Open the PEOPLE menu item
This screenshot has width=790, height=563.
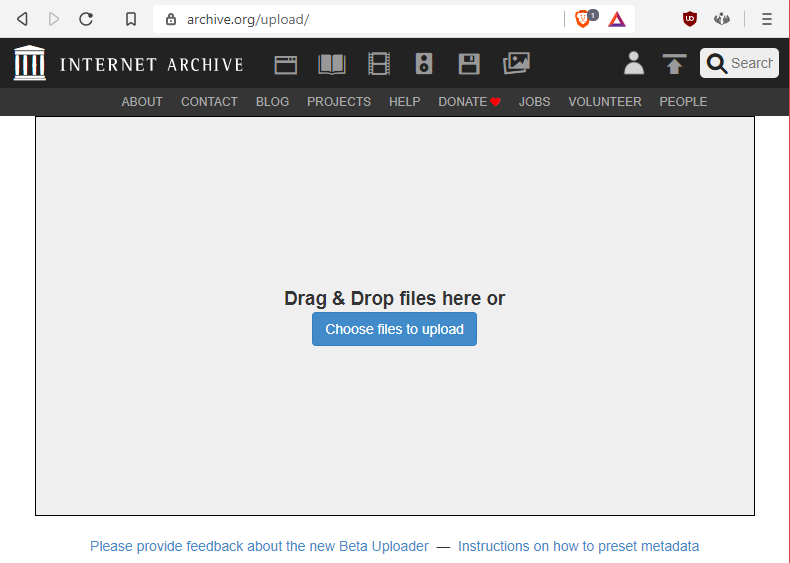click(683, 102)
